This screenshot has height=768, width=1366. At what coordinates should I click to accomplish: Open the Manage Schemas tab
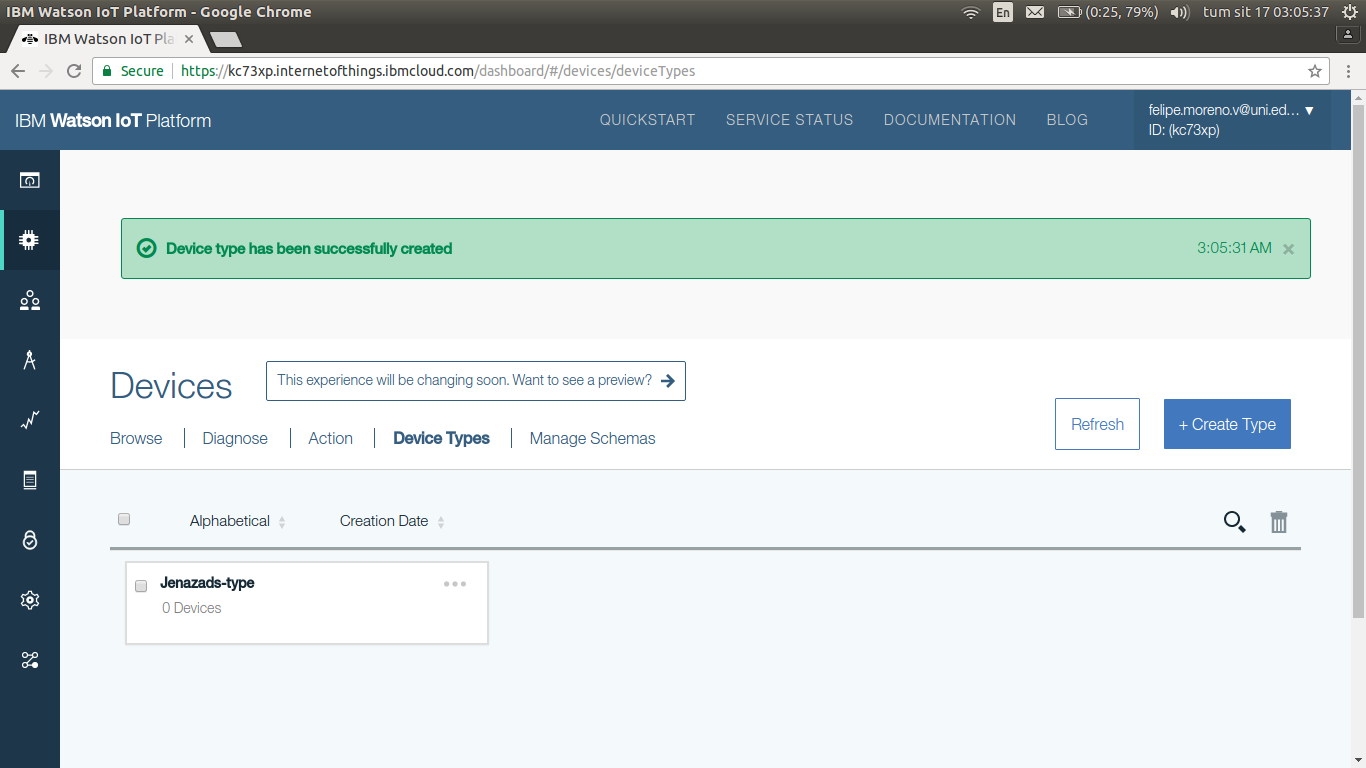[x=593, y=438]
